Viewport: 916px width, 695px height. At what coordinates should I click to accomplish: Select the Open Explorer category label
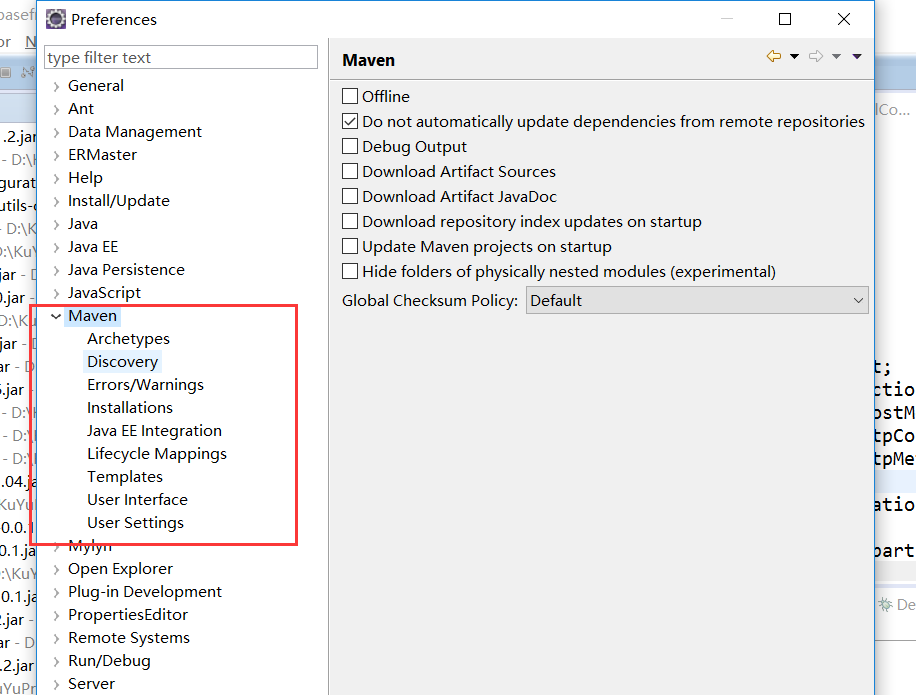pyautogui.click(x=120, y=569)
